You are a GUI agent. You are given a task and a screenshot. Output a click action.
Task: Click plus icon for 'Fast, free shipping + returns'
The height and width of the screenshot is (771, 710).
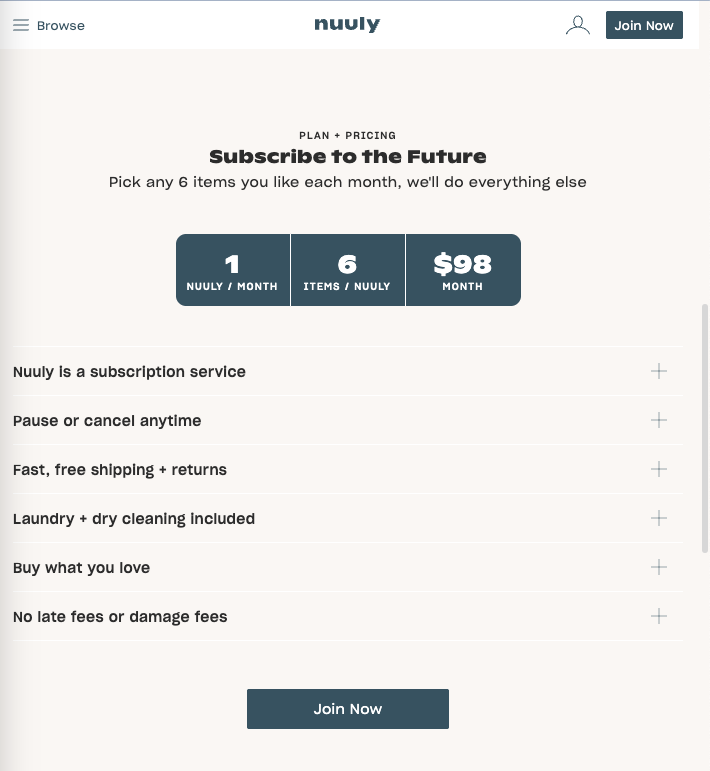(x=658, y=469)
